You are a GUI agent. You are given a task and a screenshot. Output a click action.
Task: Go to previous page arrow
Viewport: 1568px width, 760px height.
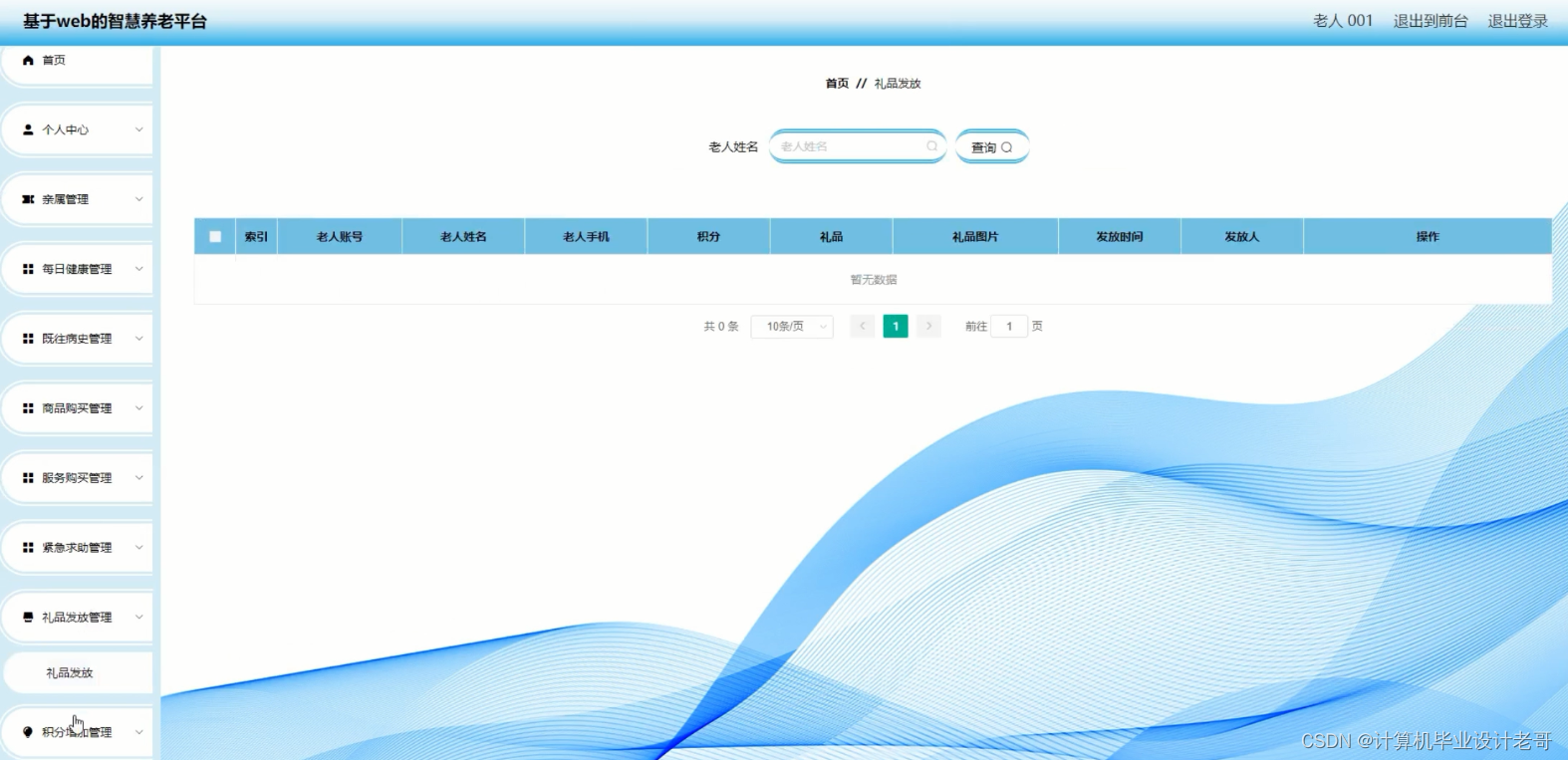(x=863, y=326)
